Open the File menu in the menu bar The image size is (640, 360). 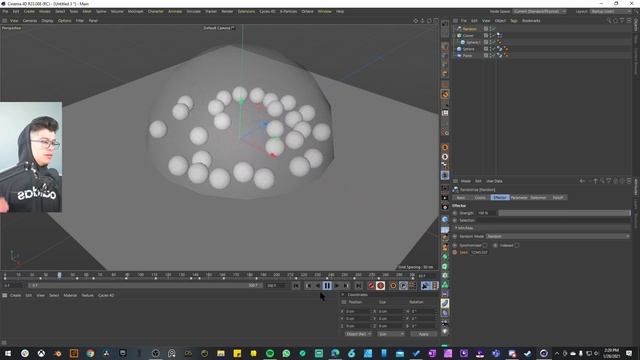[5, 11]
